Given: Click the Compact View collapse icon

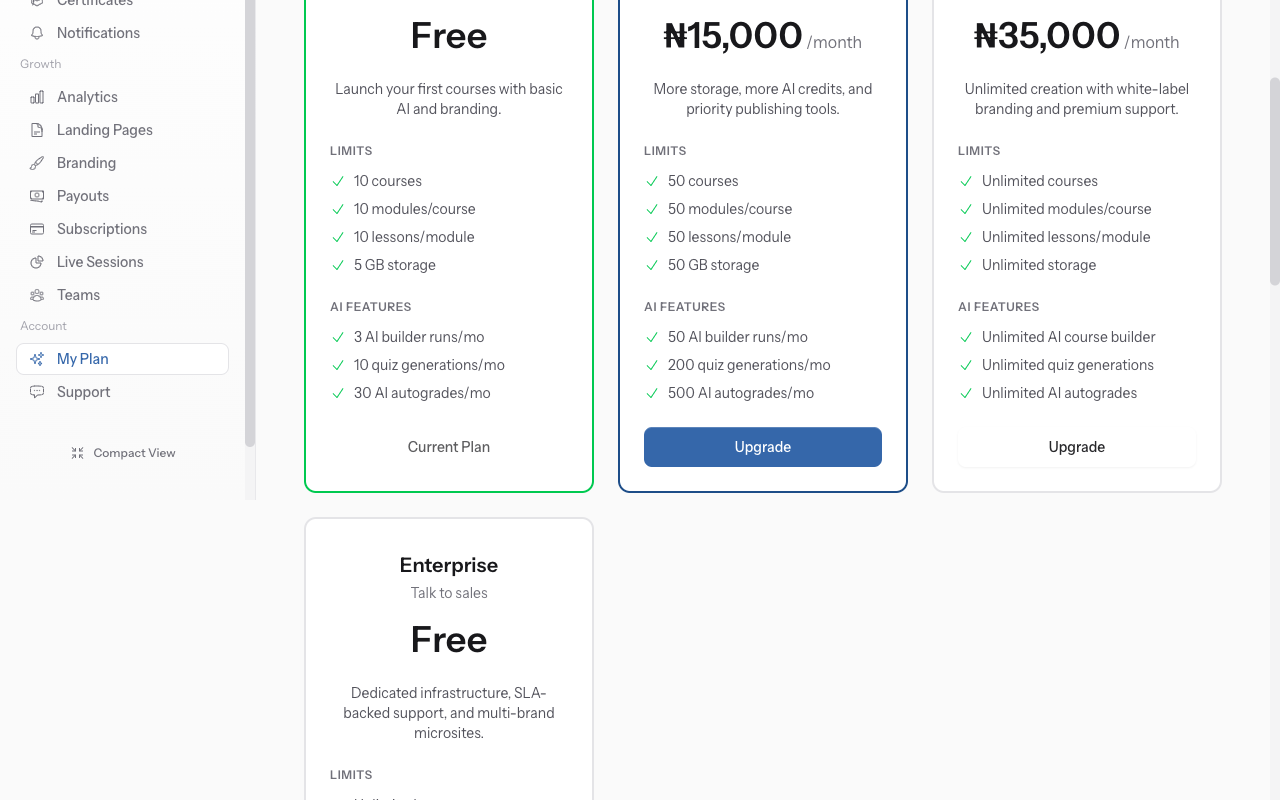Looking at the screenshot, I should (x=77, y=452).
